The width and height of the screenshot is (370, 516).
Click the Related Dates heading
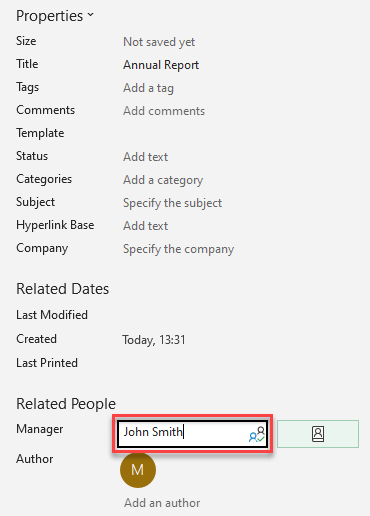[x=63, y=289]
